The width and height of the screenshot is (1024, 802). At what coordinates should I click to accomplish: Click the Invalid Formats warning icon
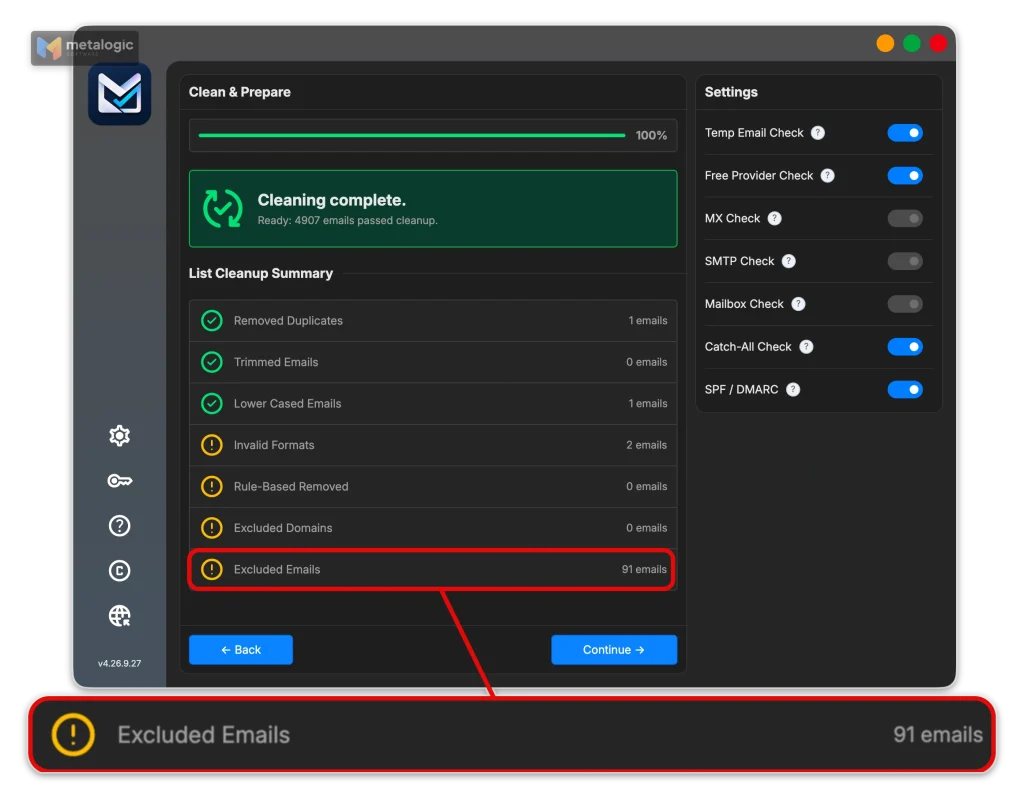pyautogui.click(x=212, y=445)
